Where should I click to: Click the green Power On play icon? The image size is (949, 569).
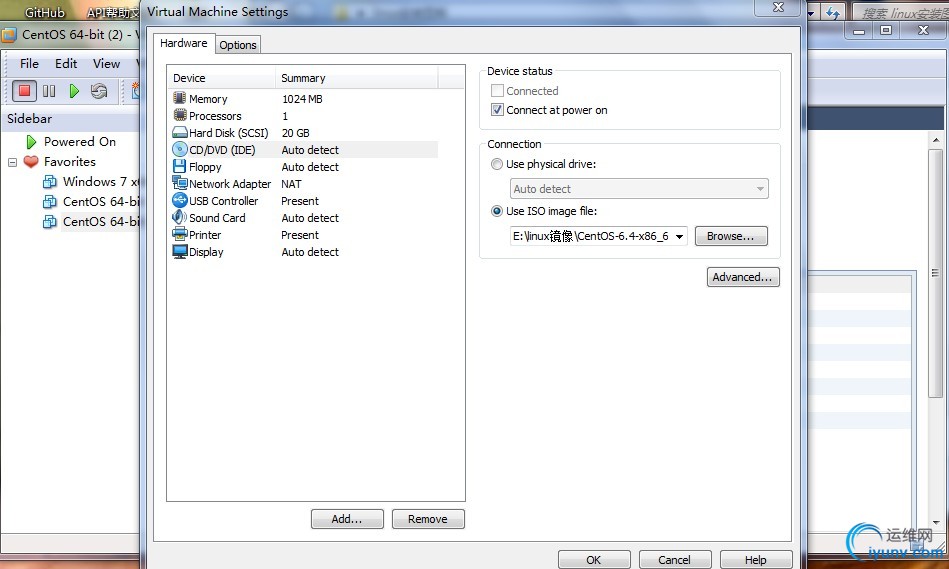pyautogui.click(x=74, y=91)
